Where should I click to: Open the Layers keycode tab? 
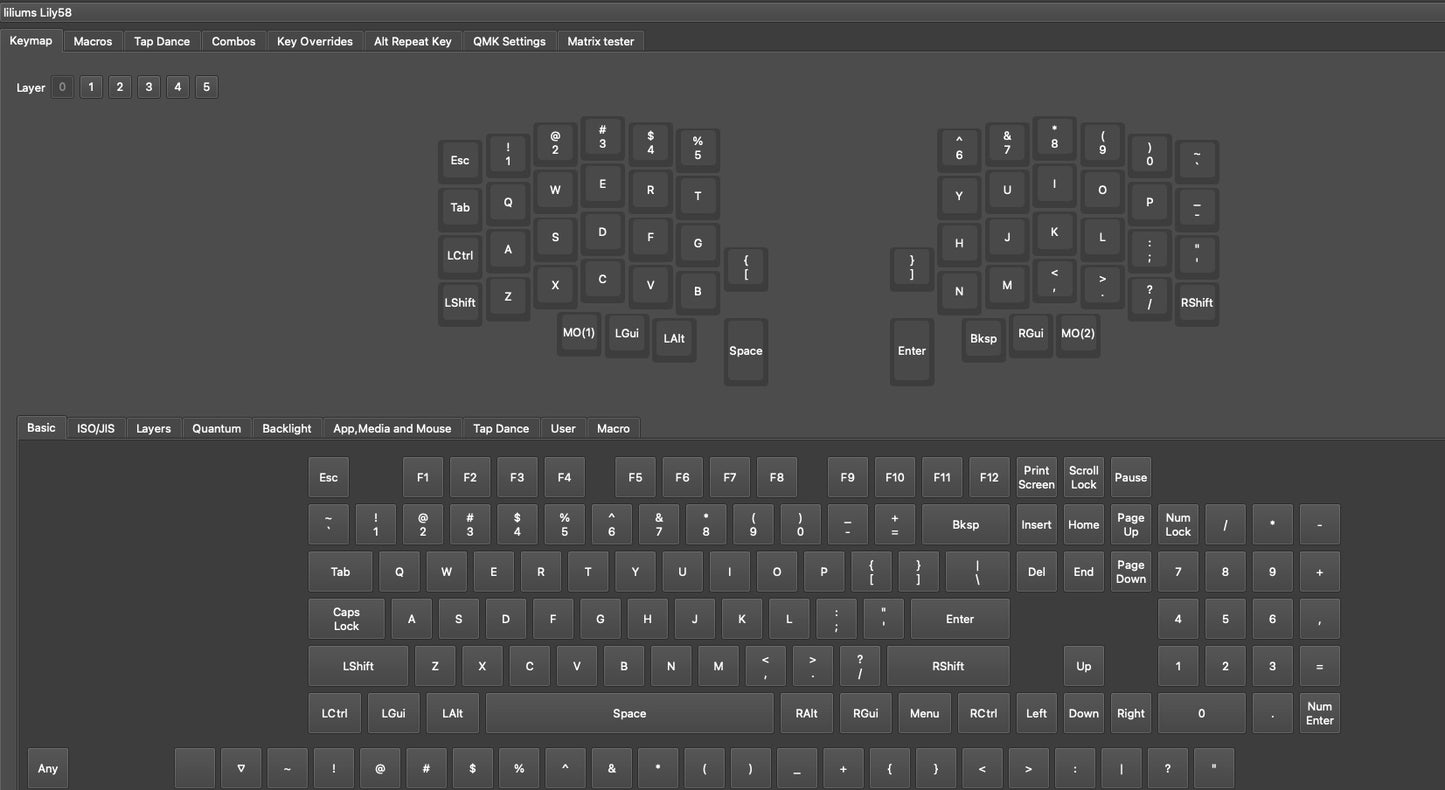(153, 428)
